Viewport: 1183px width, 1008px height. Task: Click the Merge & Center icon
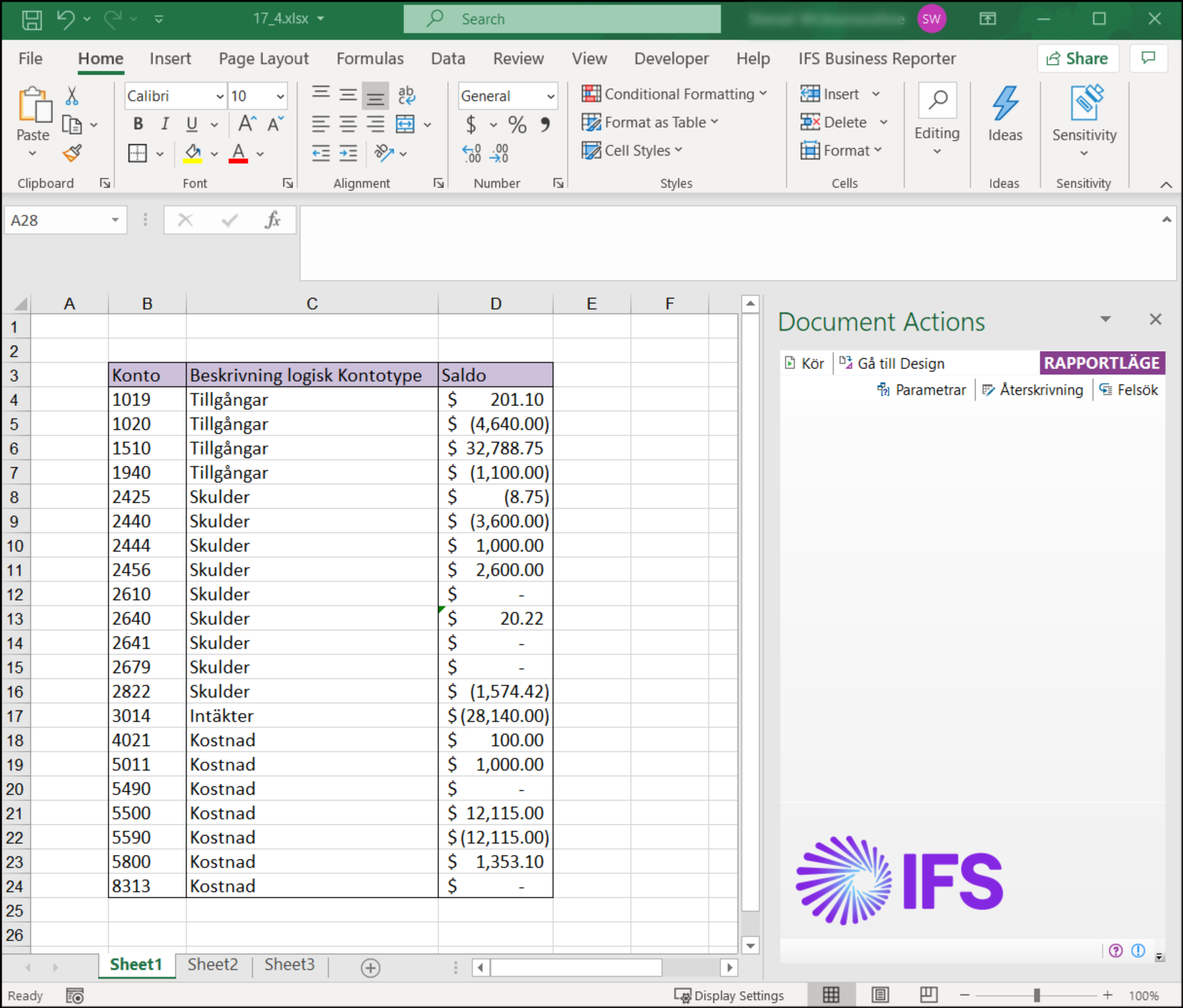(405, 124)
